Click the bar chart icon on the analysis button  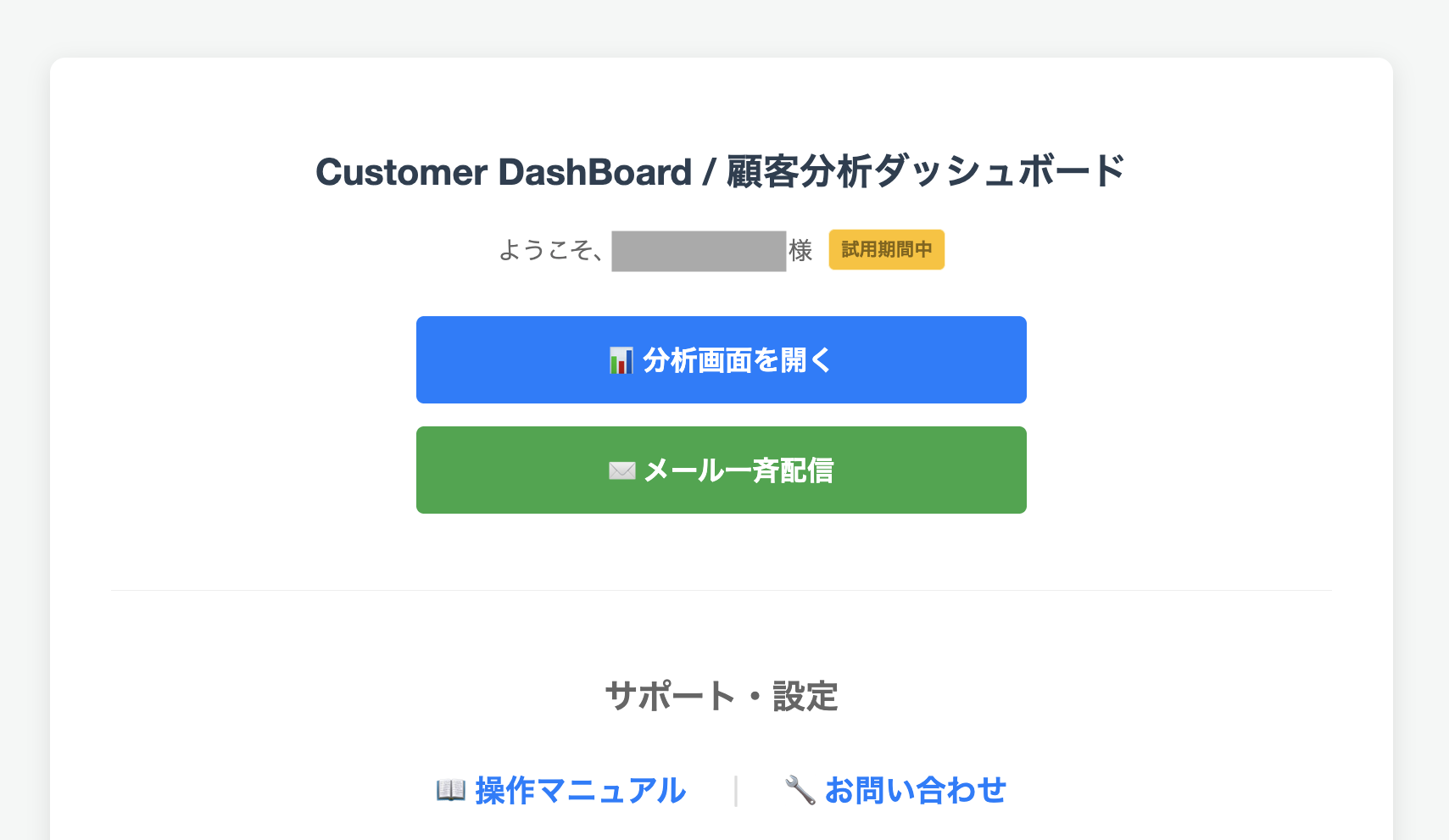(x=621, y=361)
